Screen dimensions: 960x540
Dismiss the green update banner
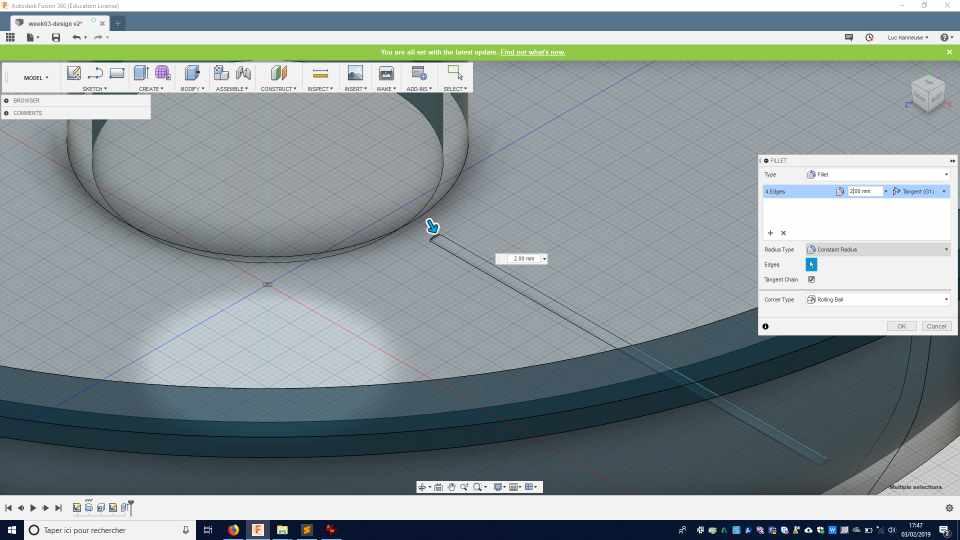[950, 52]
